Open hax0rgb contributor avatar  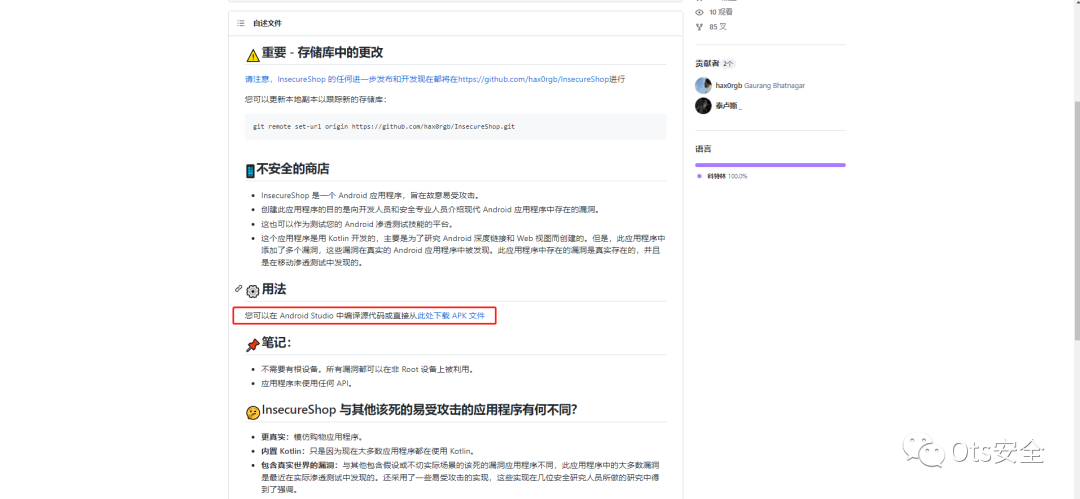(703, 85)
